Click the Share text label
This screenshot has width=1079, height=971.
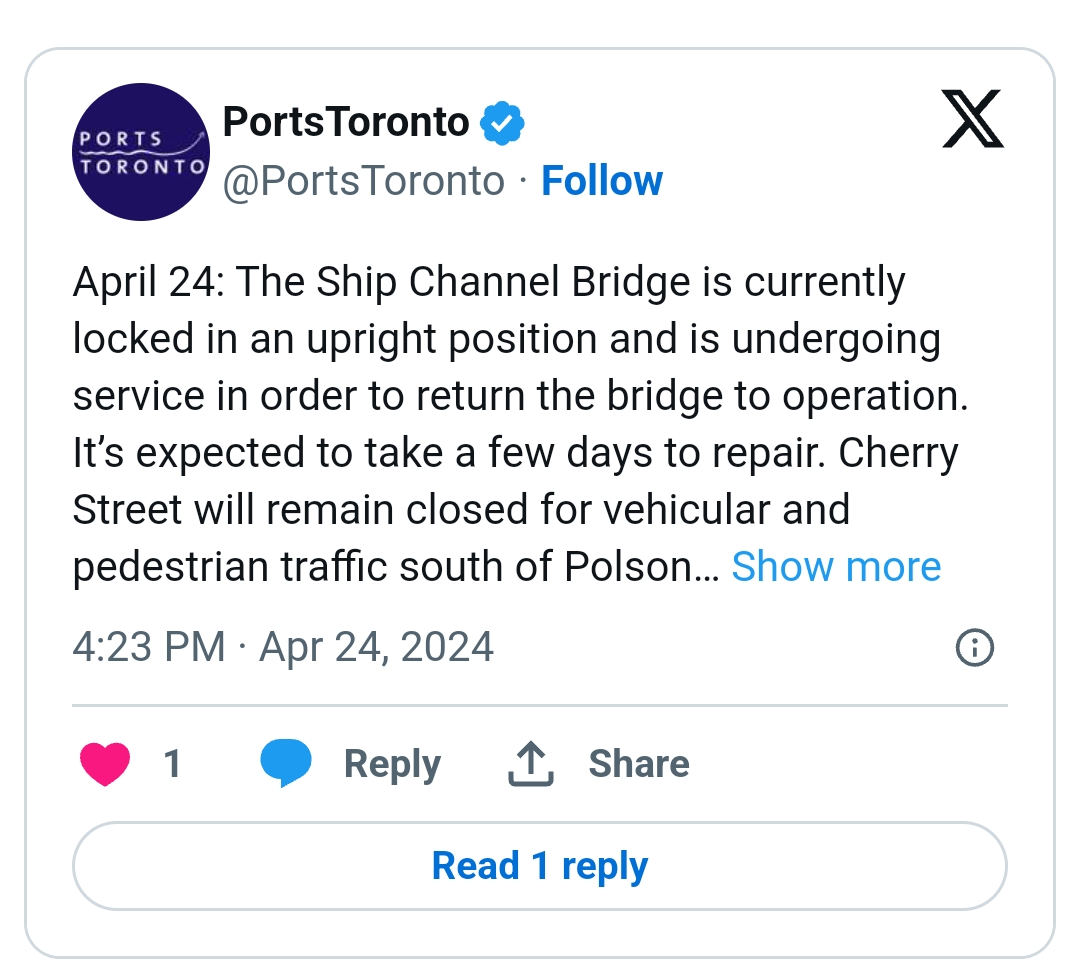coord(639,764)
